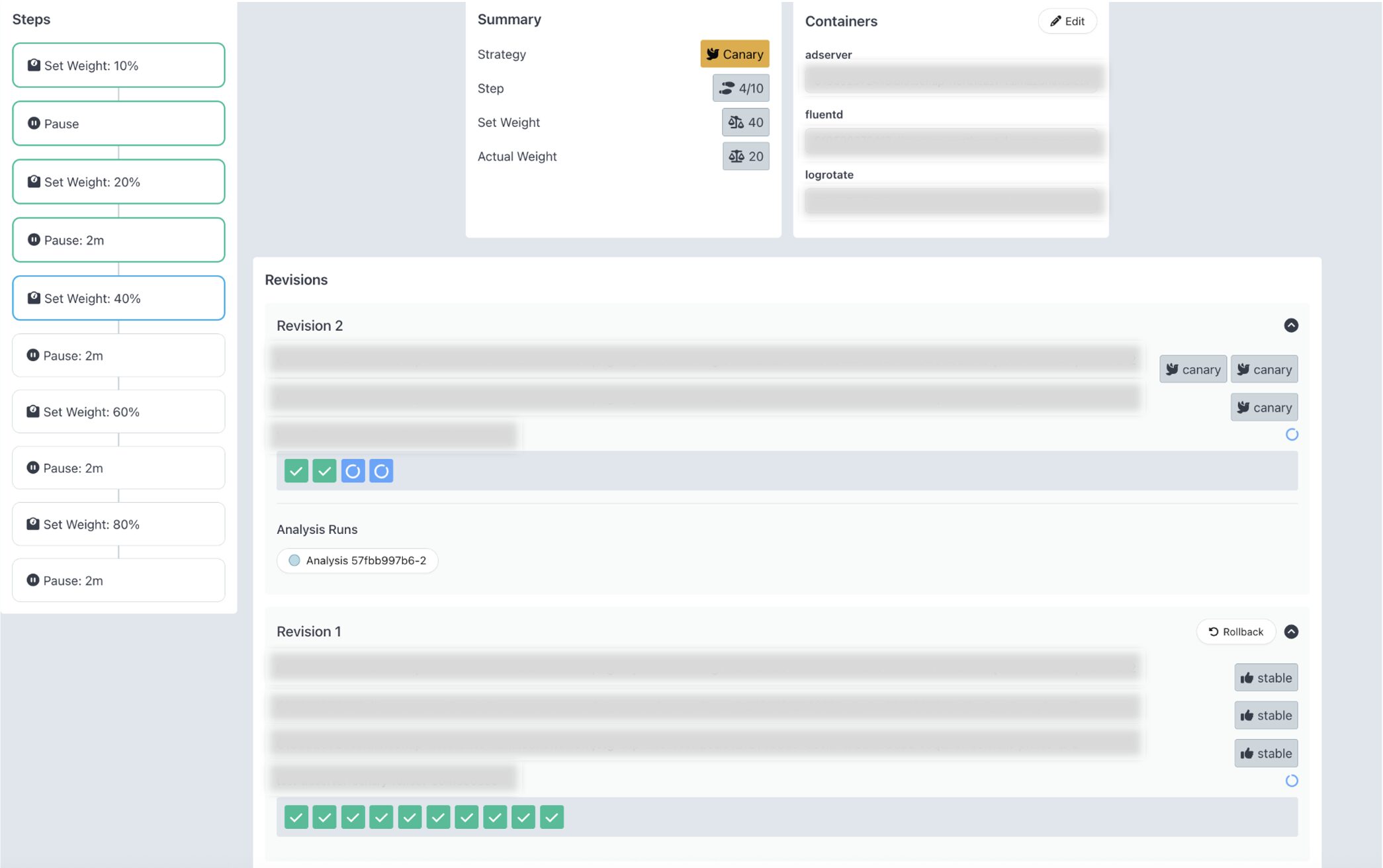Viewport: 1383px width, 868px height.
Task: Select the canary badge on the second pod row
Action: 1264,407
